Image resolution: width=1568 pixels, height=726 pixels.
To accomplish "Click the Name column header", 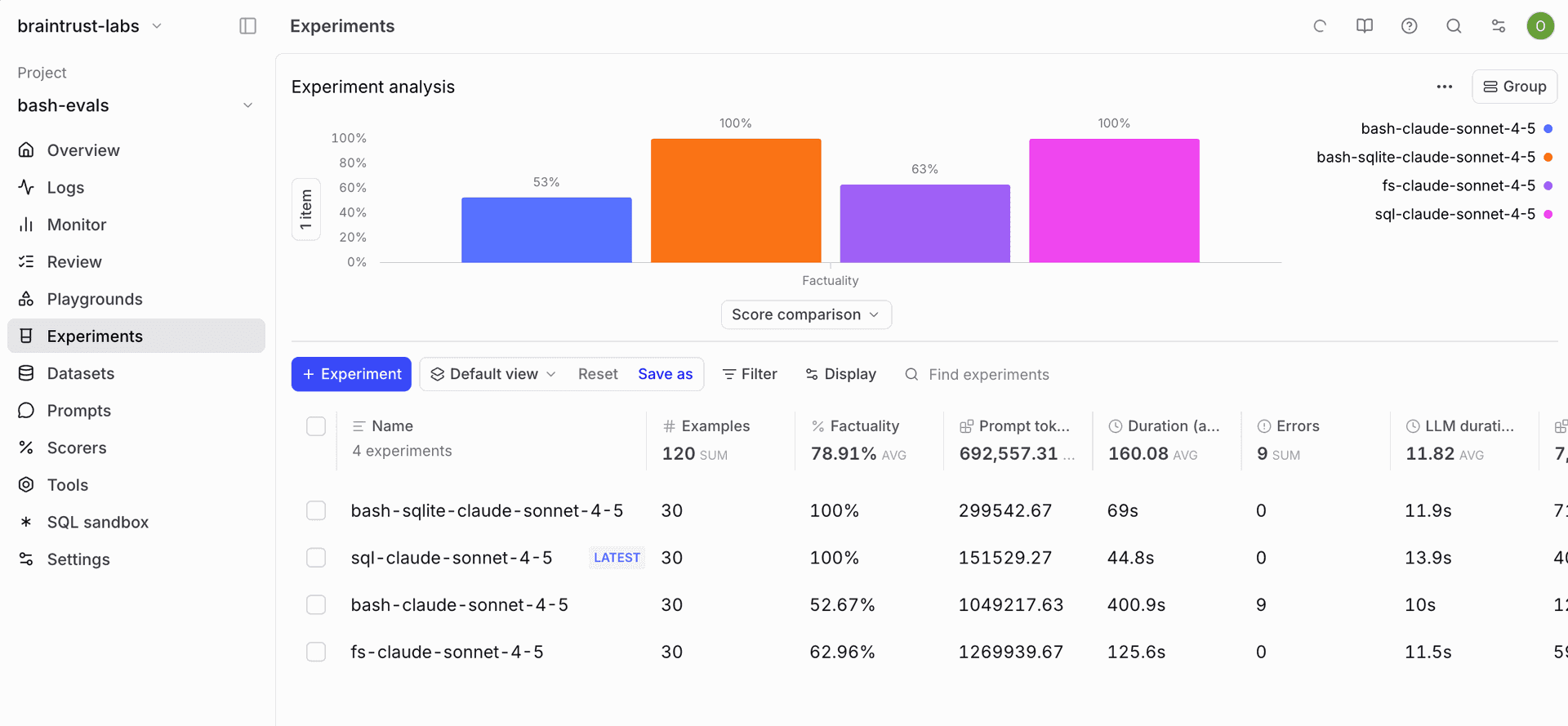I will [392, 426].
